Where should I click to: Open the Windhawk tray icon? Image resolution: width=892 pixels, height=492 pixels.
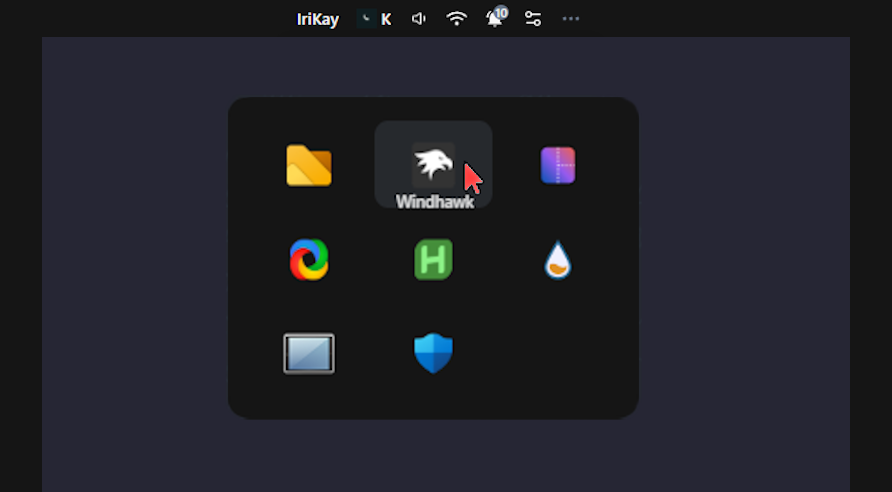click(433, 164)
